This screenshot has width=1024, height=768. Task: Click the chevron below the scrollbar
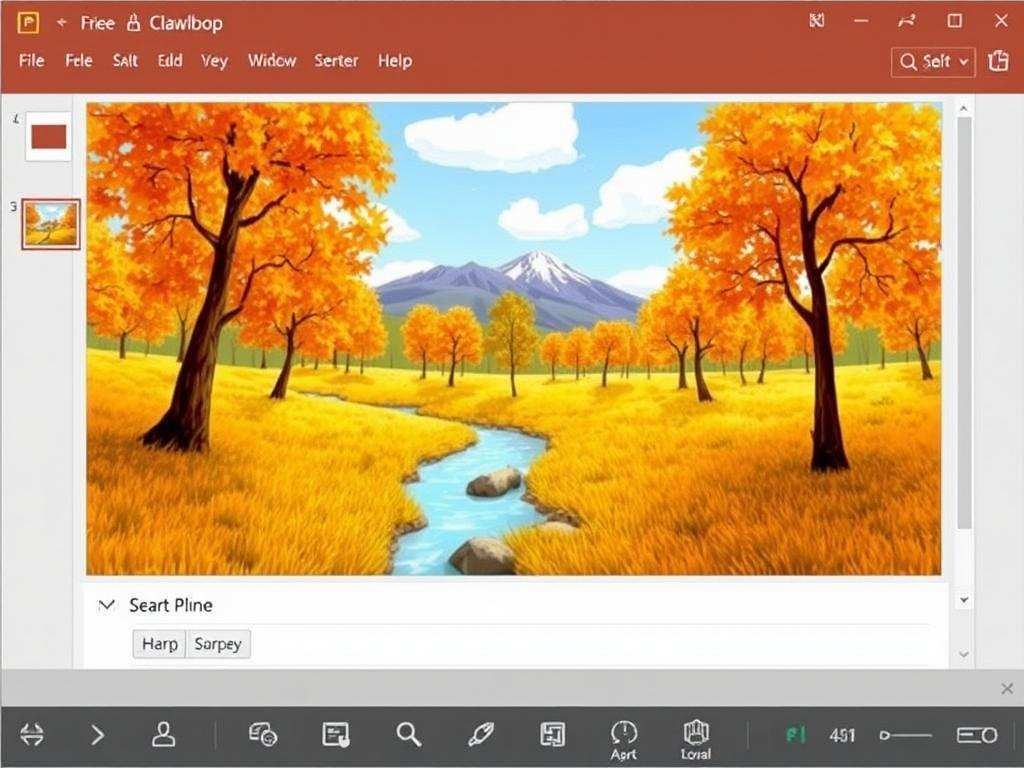[x=964, y=654]
